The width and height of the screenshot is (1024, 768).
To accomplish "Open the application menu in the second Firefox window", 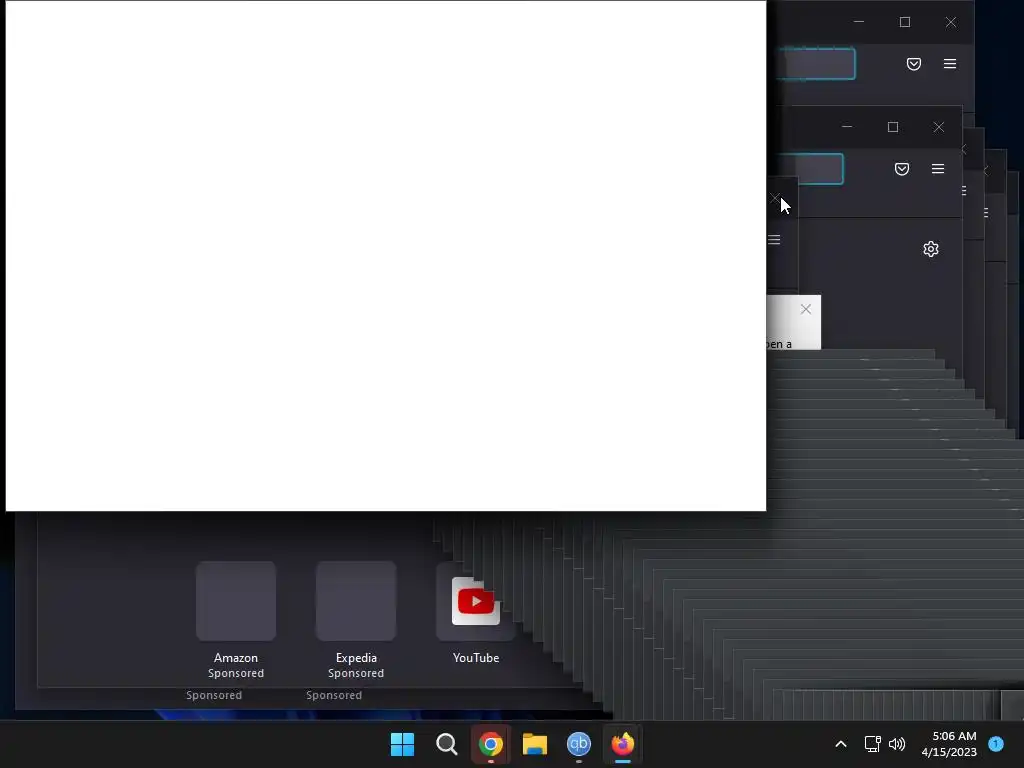I will (938, 168).
